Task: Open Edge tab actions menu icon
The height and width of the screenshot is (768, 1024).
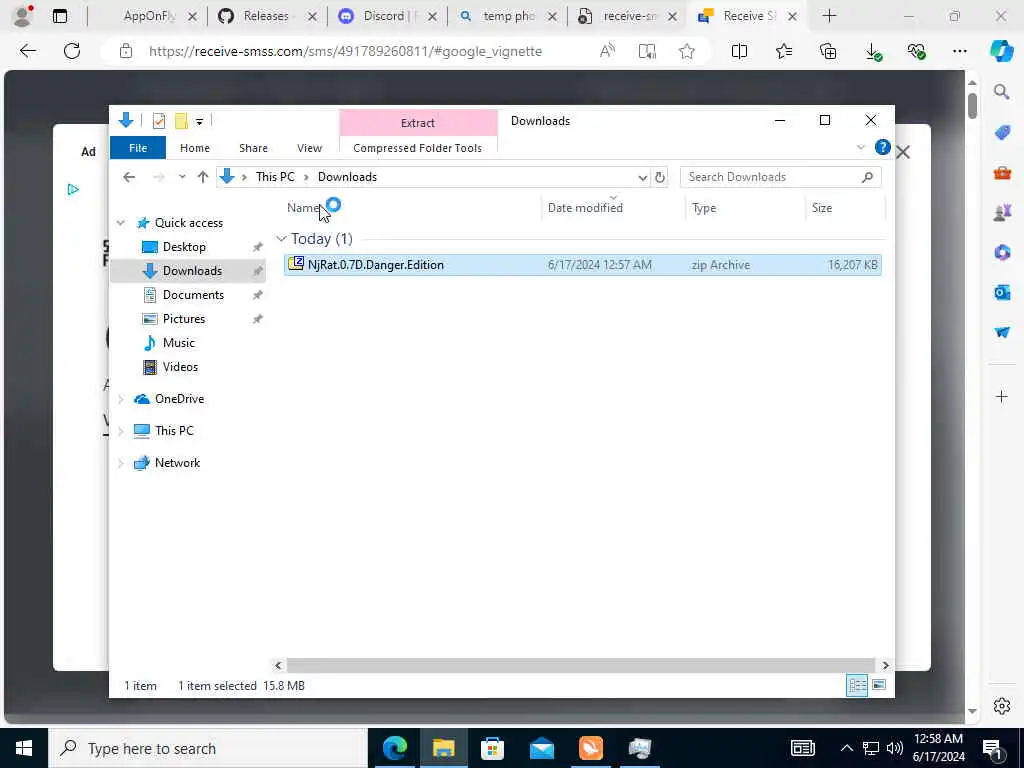Action: 60,16
